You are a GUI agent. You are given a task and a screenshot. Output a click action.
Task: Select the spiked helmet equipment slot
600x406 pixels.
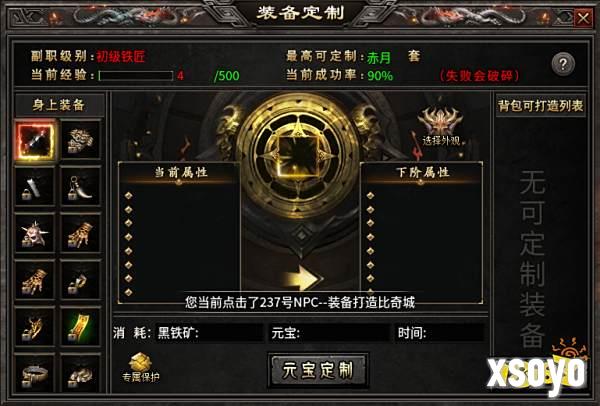point(35,233)
